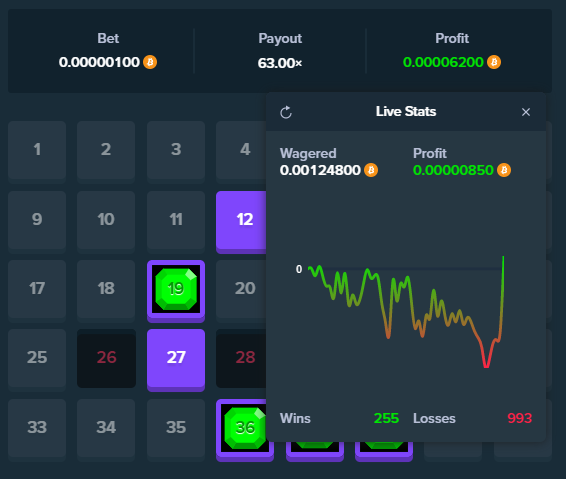
Task: Pick number 34 tile
Action: pyautogui.click(x=106, y=430)
